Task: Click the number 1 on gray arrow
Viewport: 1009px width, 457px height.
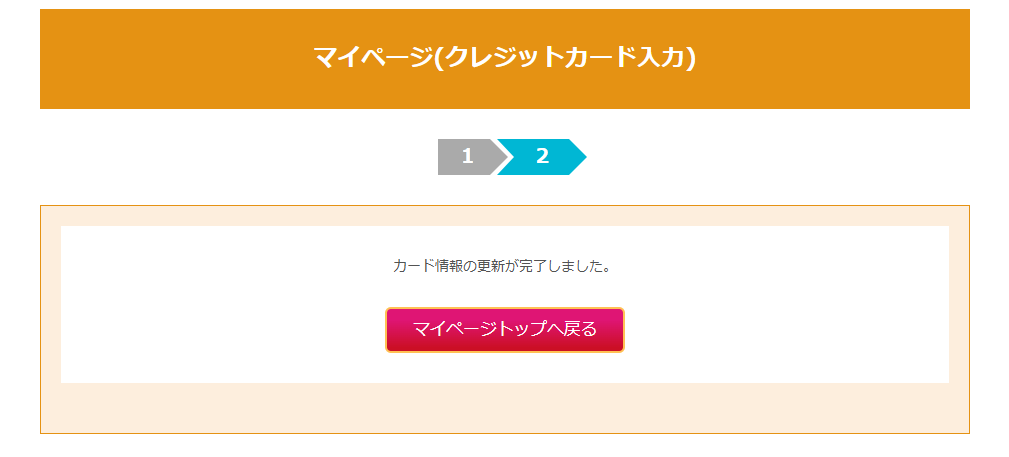Action: pos(467,157)
